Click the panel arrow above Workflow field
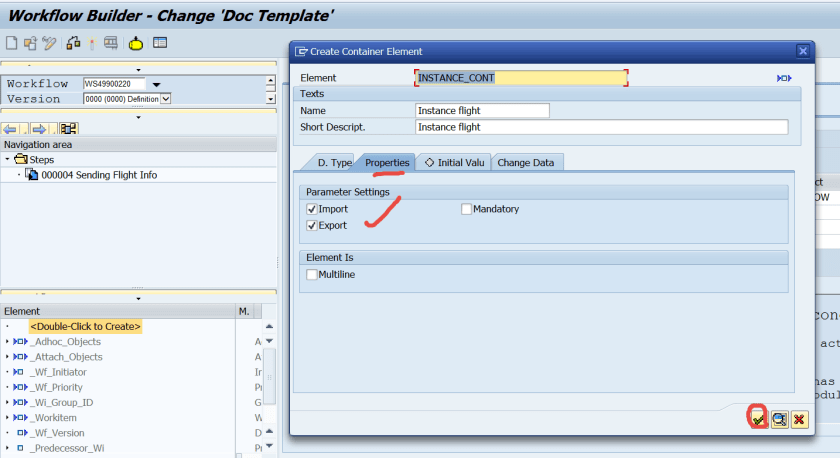 (x=138, y=70)
